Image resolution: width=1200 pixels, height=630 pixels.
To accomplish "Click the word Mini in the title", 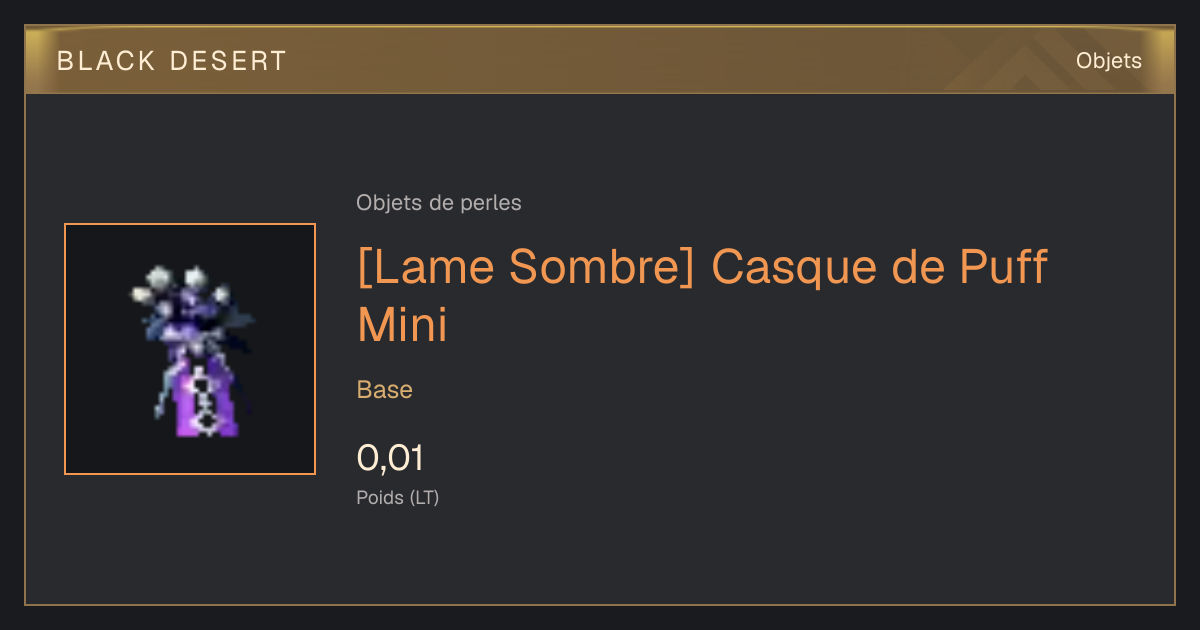I will coord(402,324).
